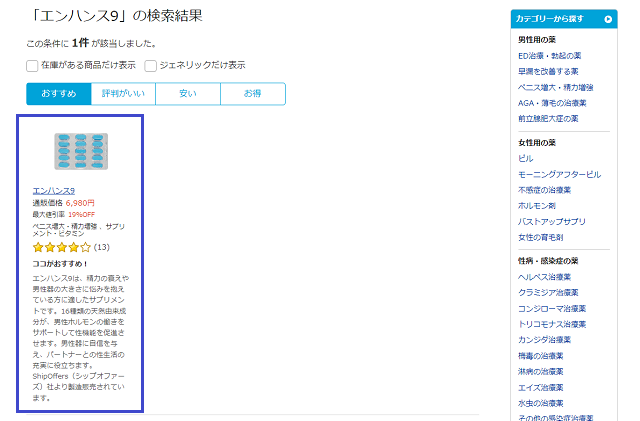This screenshot has height=421, width=640.
Task: Open エイズ治療薬 category
Action: [541, 387]
